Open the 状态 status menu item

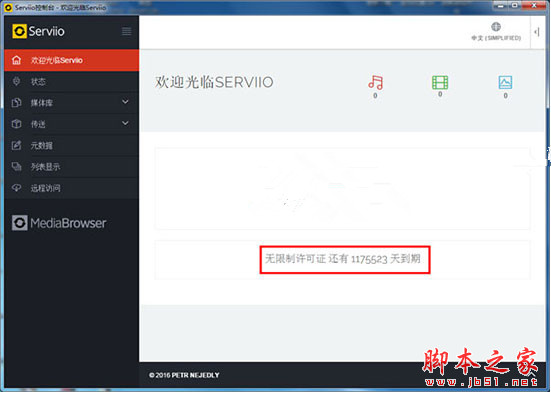72,82
